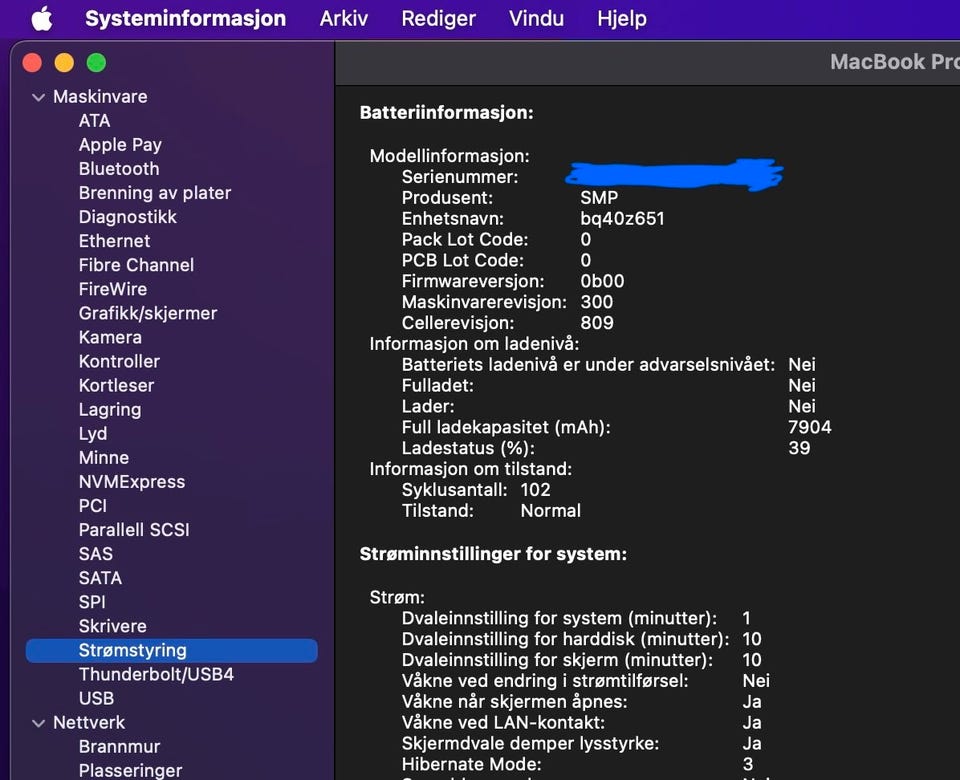
Task: Open the Rediger menu
Action: coord(438,18)
